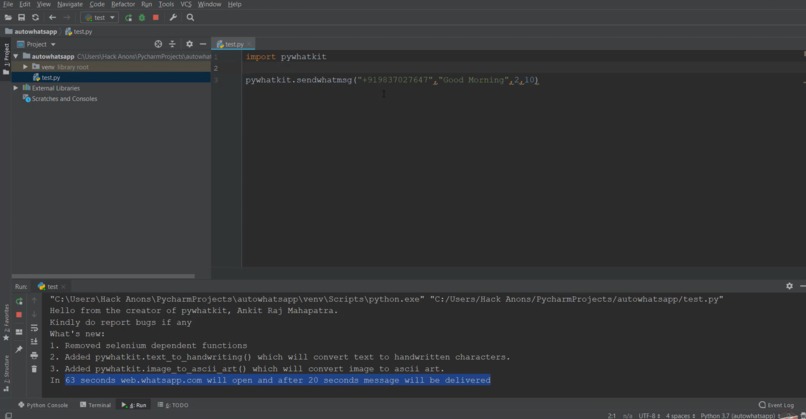Open UTF-8 encoding selector
The height and width of the screenshot is (419, 806).
(x=649, y=415)
